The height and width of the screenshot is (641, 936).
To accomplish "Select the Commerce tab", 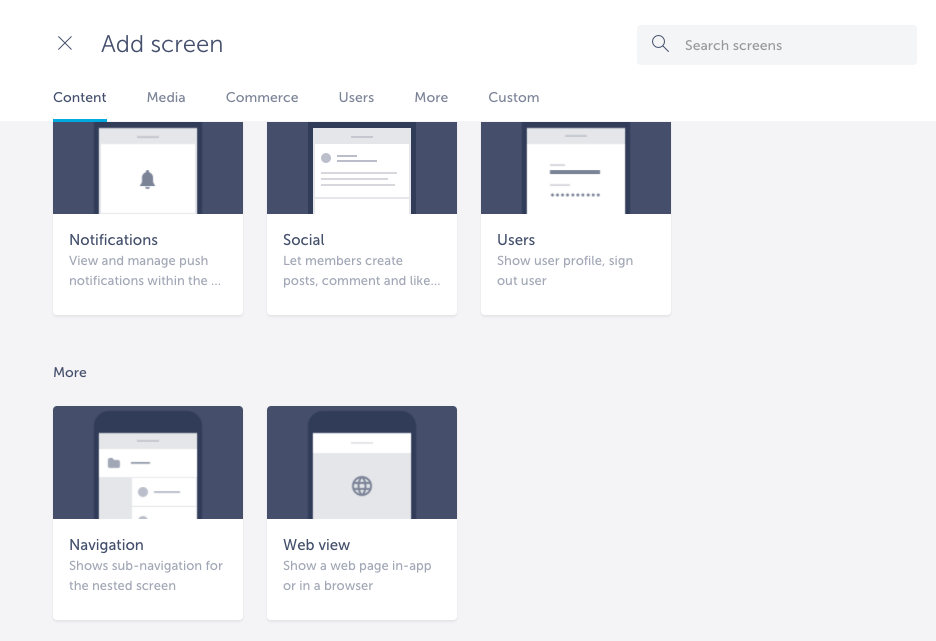I will tap(262, 97).
